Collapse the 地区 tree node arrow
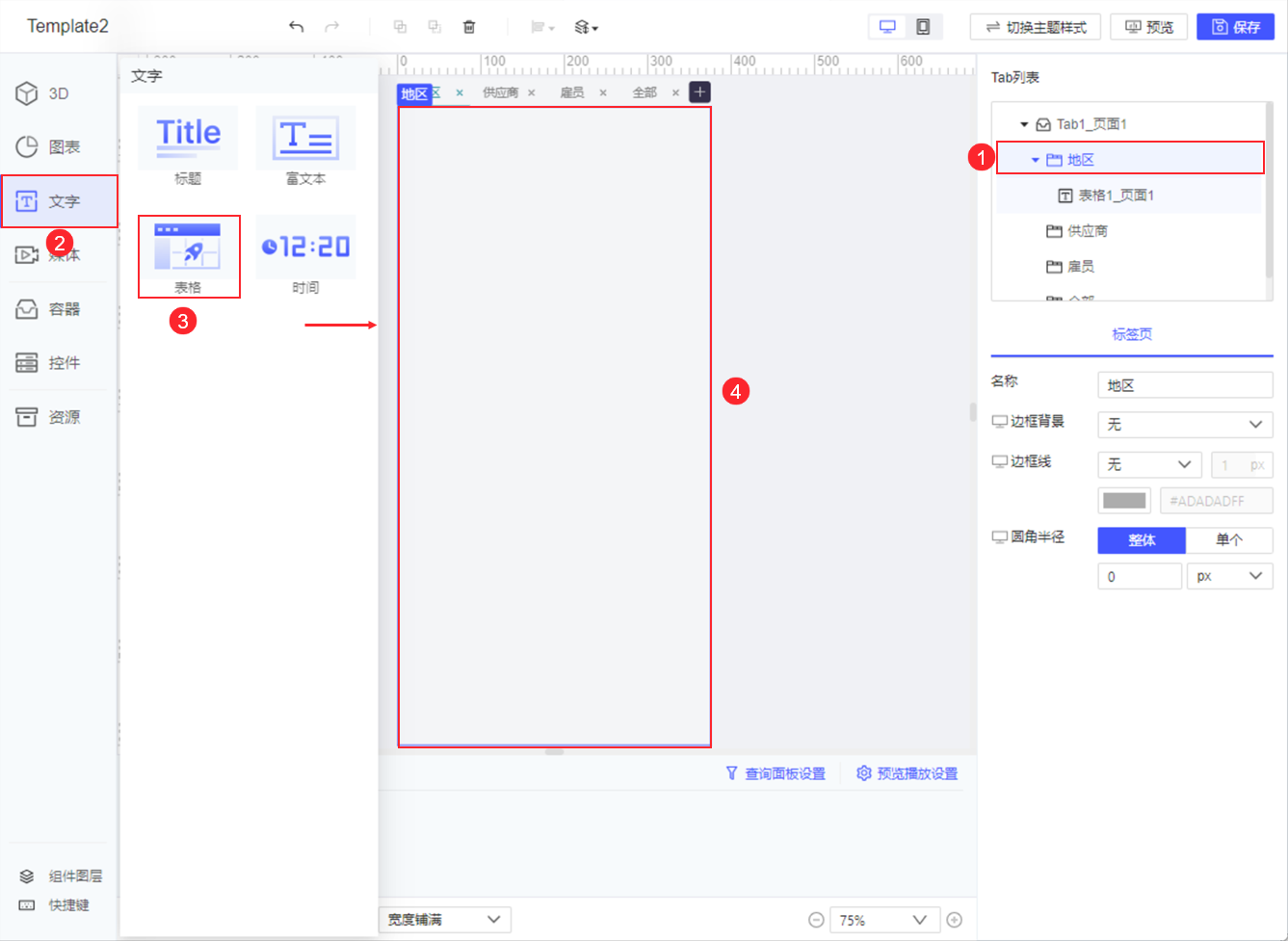 pyautogui.click(x=1036, y=160)
